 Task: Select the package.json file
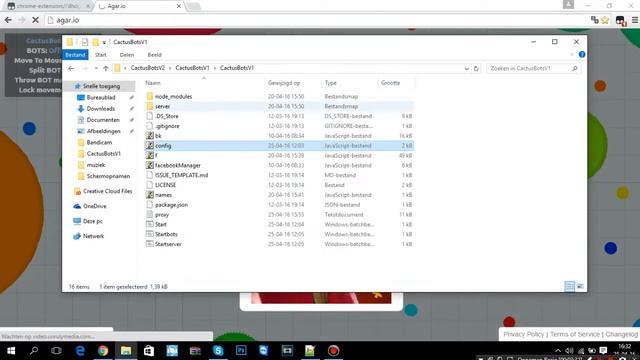click(171, 205)
